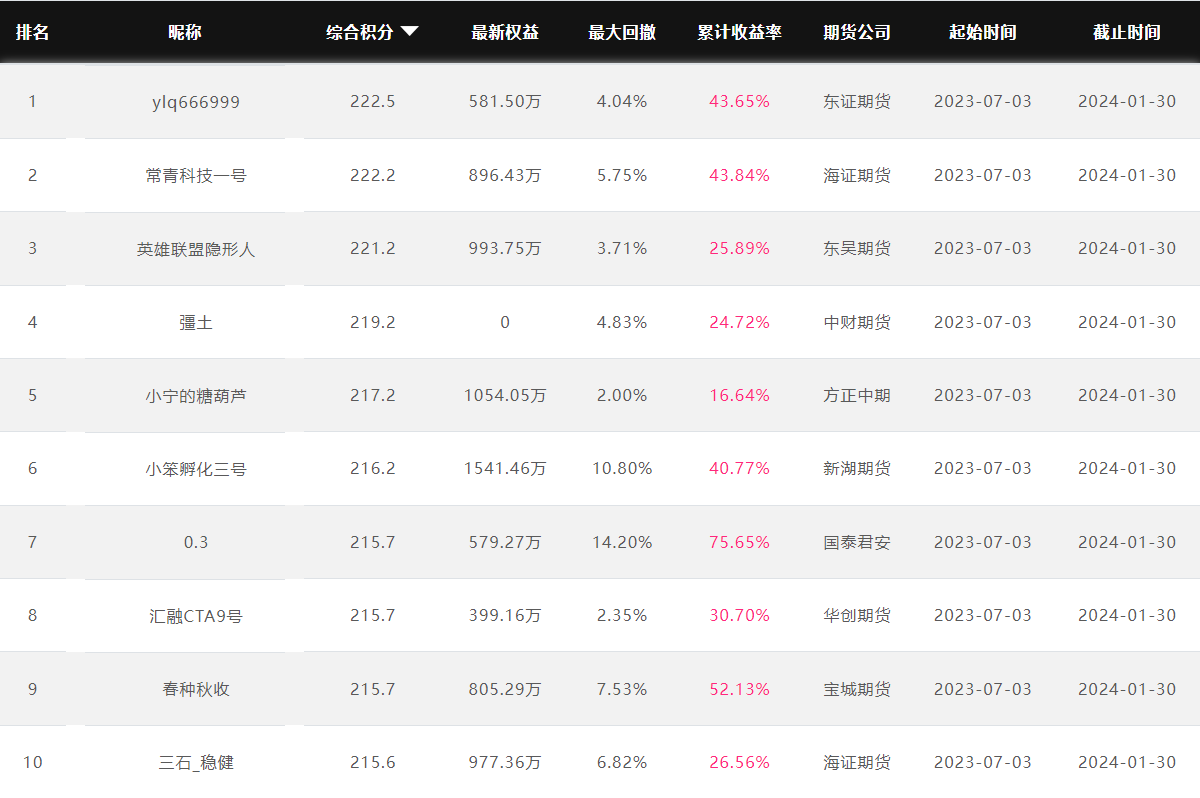Click the 截止时间 column header
Viewport: 1200px width, 798px height.
(x=1127, y=32)
